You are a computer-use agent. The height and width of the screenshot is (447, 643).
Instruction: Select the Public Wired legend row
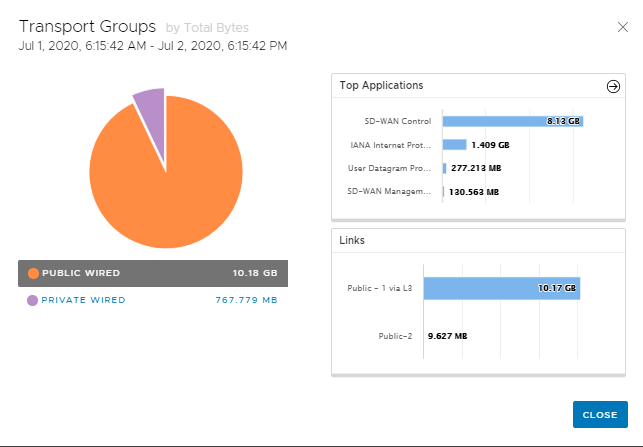point(160,273)
